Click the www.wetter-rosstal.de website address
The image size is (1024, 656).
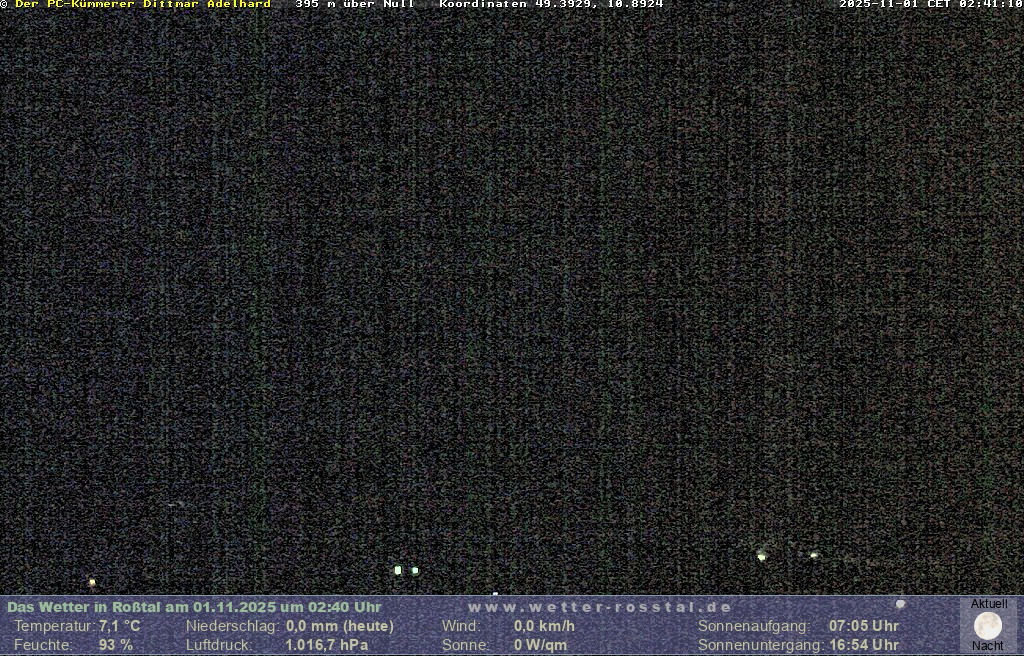tap(600, 607)
